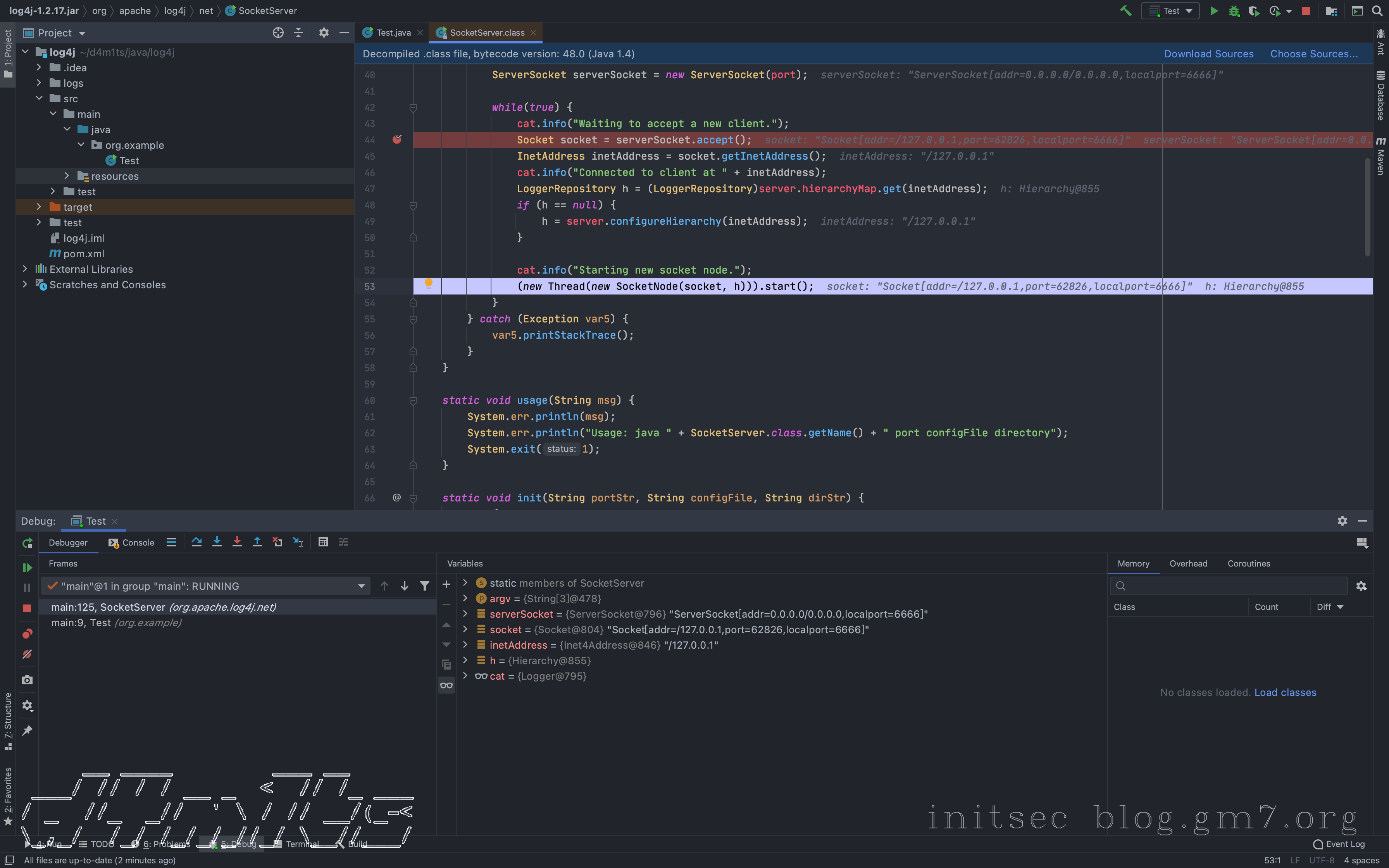Screen dimensions: 1389x868
Task: Click the Build Project hammer icon
Action: pyautogui.click(x=1125, y=11)
